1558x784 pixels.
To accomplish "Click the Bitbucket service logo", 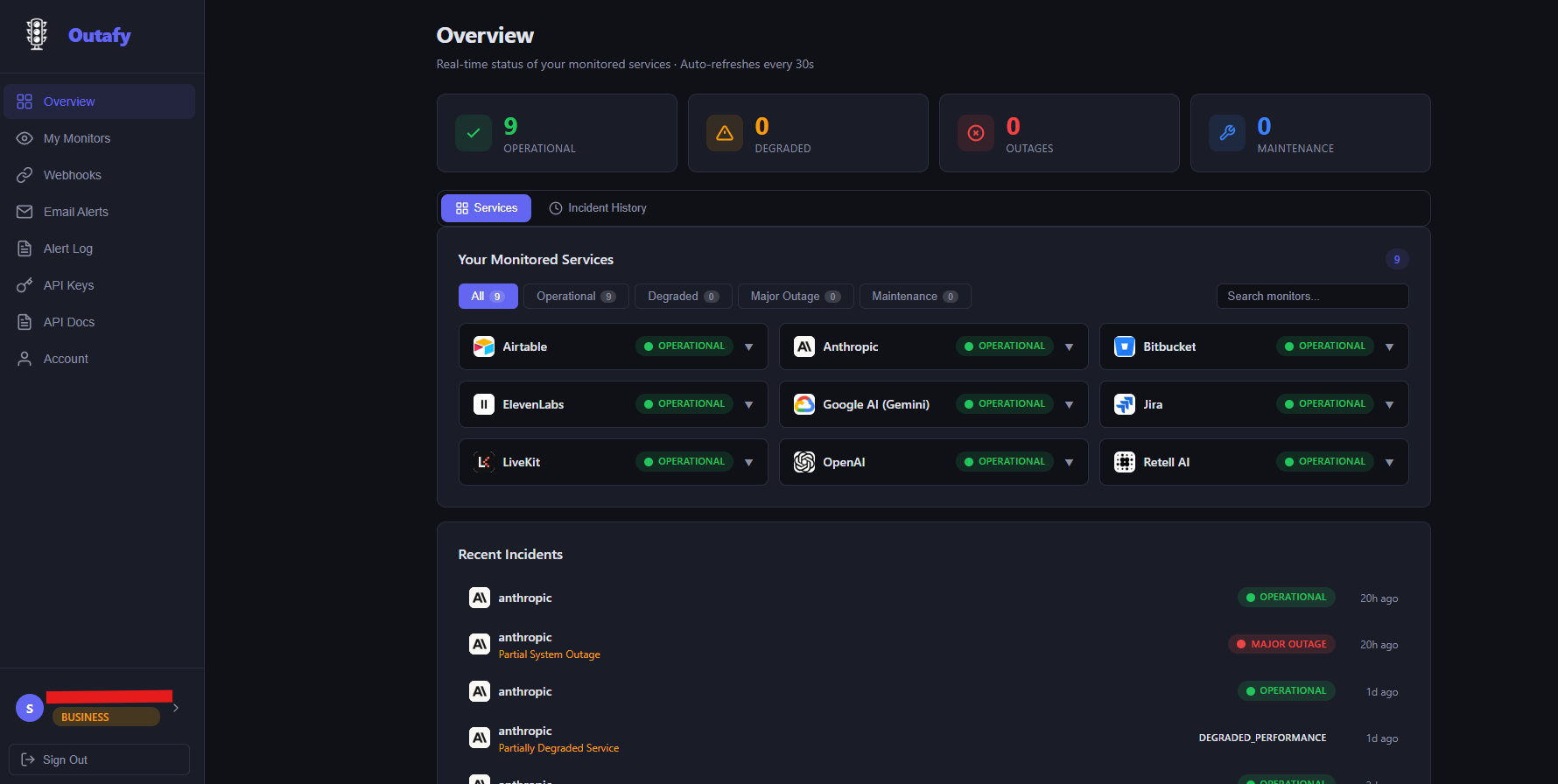I will coord(1125,346).
